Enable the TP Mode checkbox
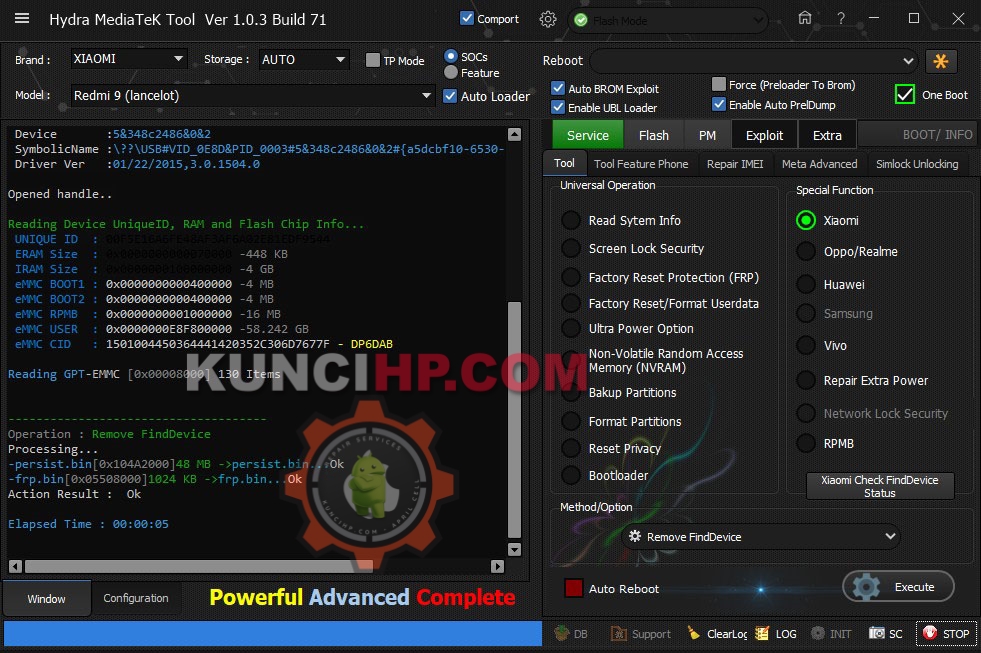The image size is (981, 653). (x=372, y=60)
